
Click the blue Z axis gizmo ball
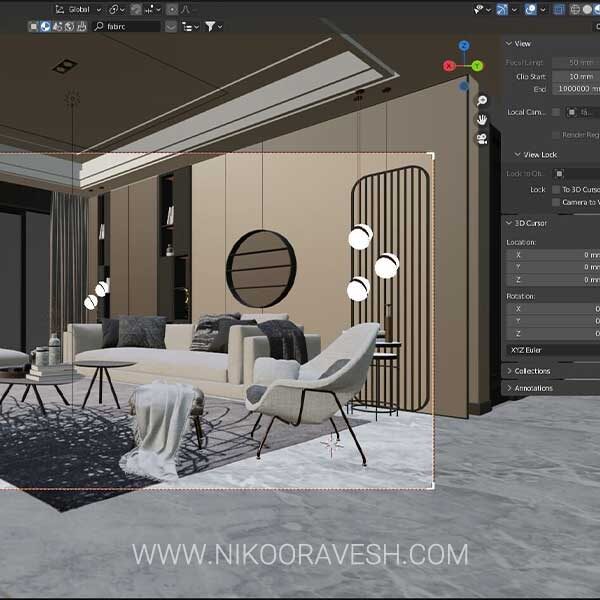tap(464, 46)
